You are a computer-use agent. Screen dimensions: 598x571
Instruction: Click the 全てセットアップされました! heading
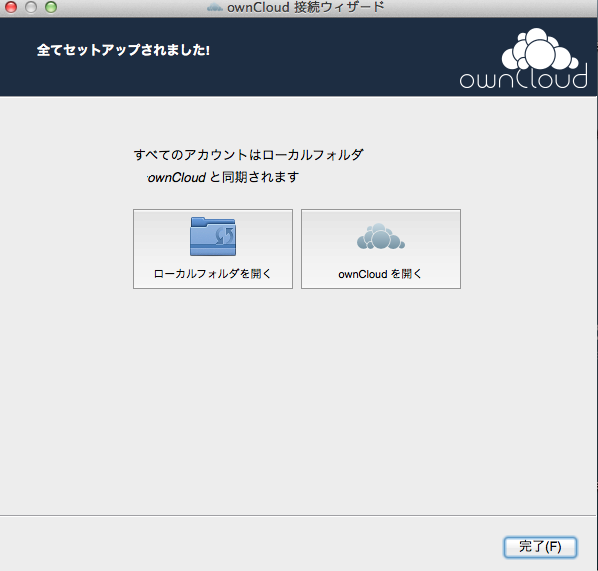tap(123, 50)
